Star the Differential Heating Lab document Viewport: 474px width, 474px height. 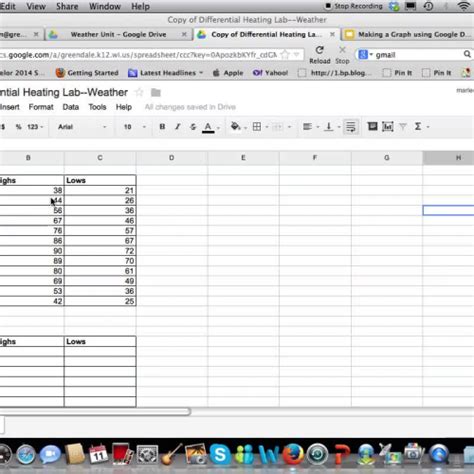point(139,92)
